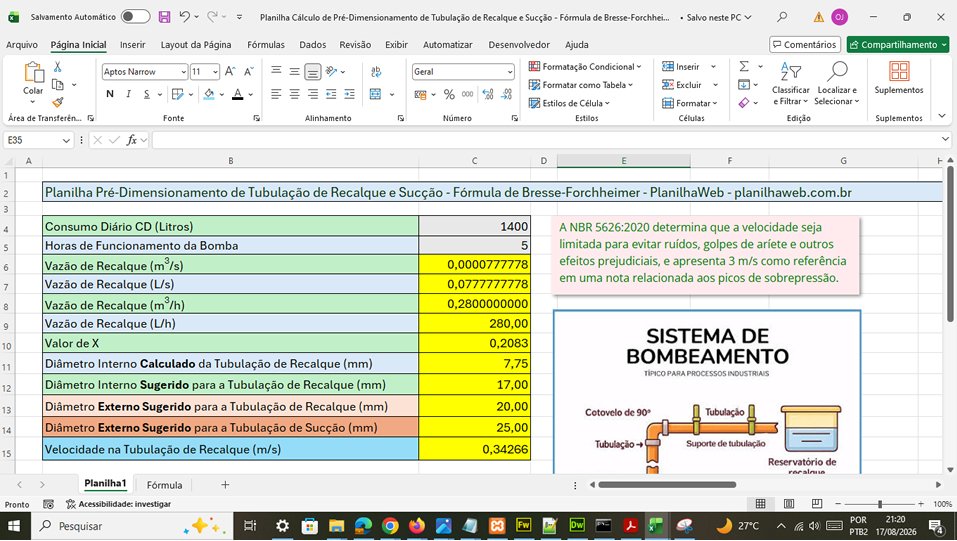Switch to Layout da Página tab
957x541 pixels.
196,45
